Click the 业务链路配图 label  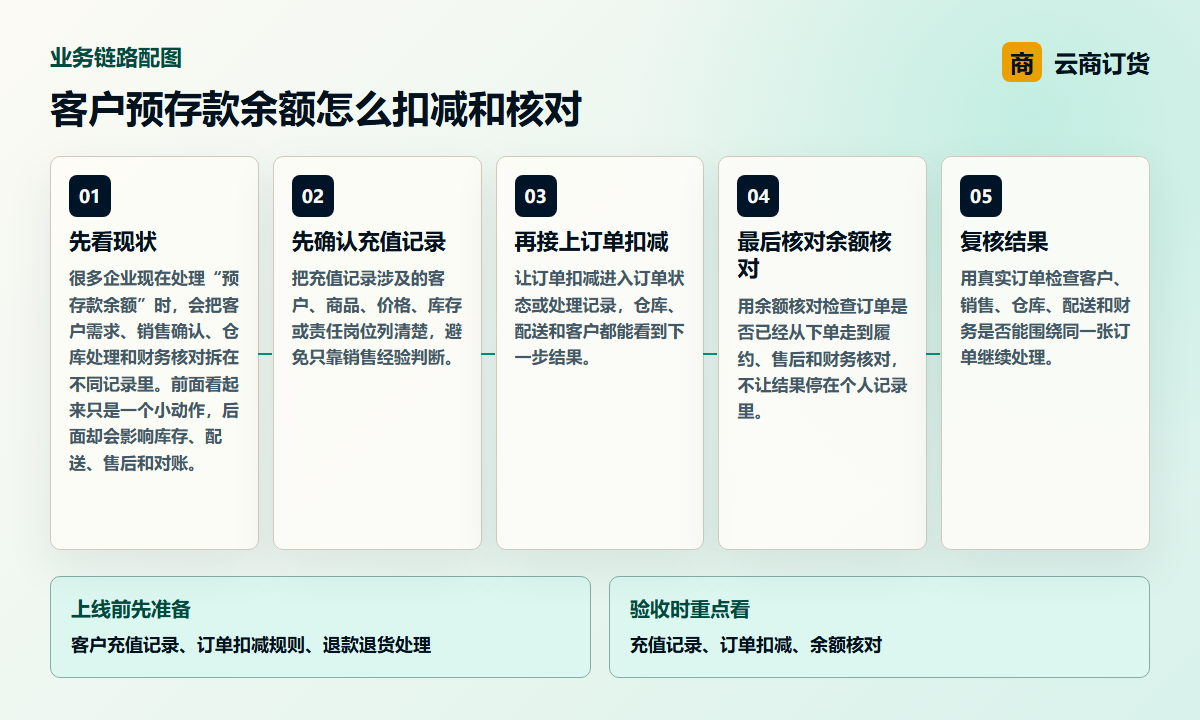point(116,58)
